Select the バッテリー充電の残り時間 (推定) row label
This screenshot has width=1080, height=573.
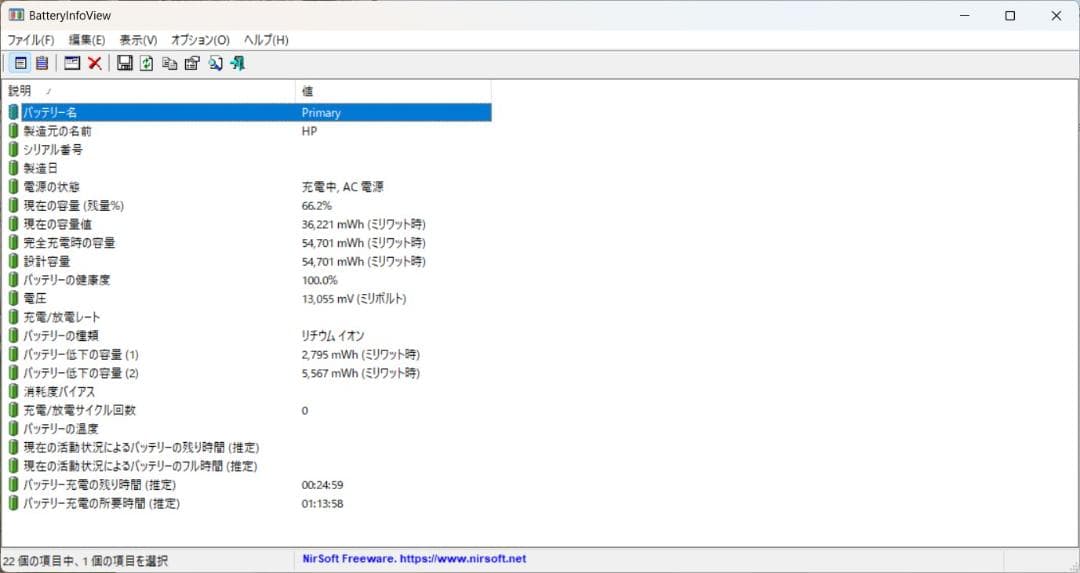point(100,484)
